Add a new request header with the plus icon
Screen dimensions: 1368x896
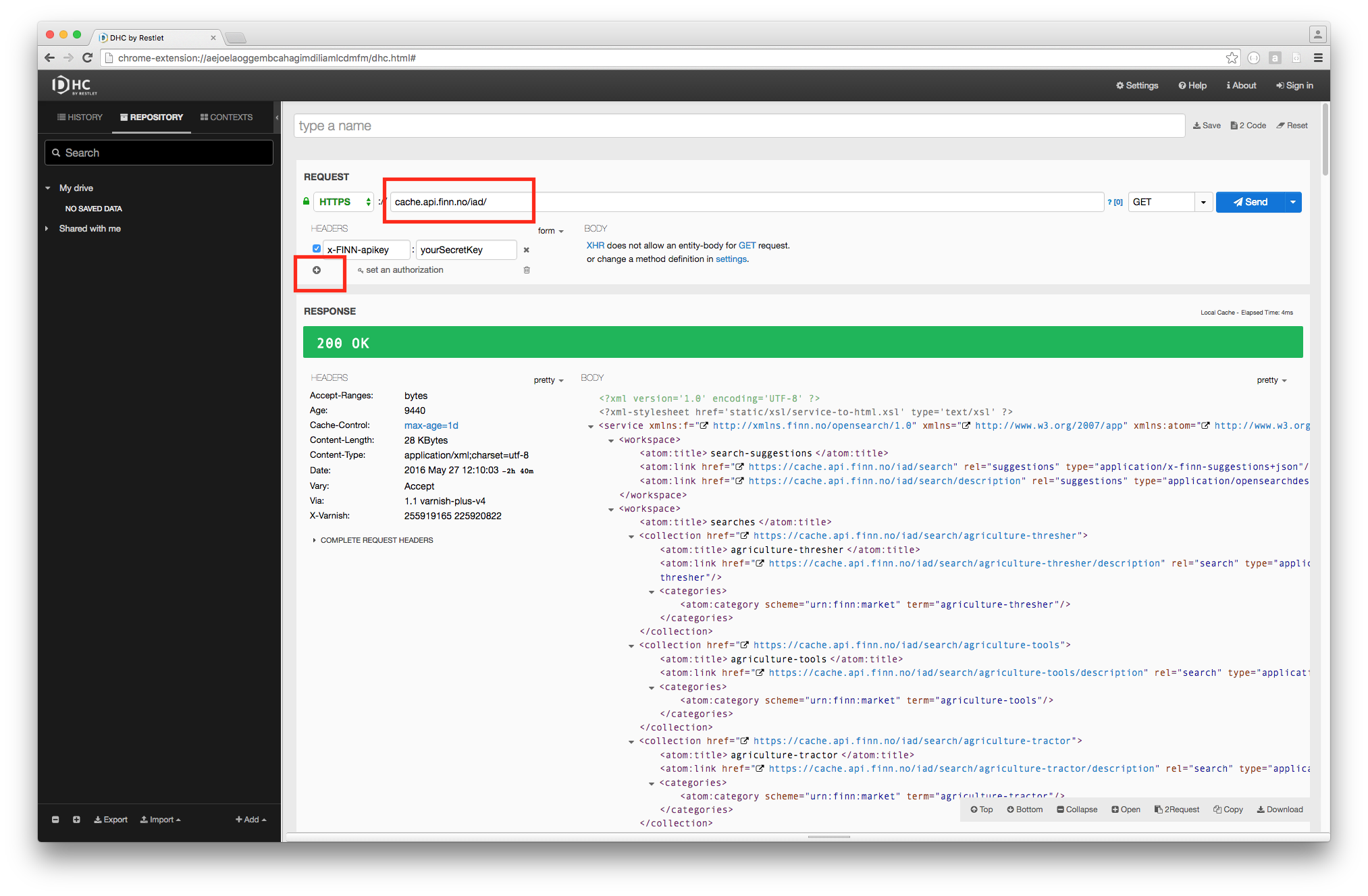coord(317,270)
